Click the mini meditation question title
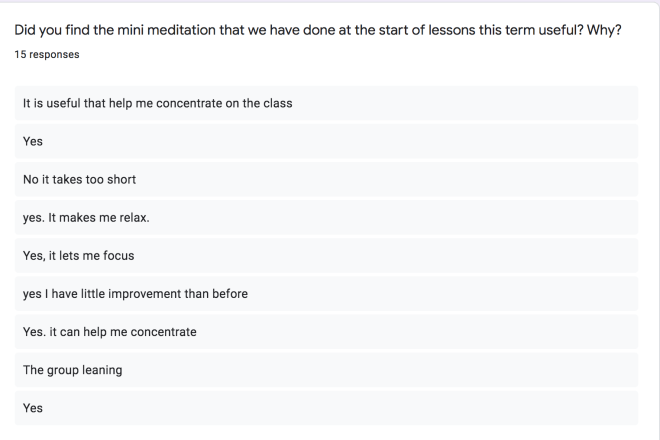Screen dimensions: 660x440 (x=317, y=32)
